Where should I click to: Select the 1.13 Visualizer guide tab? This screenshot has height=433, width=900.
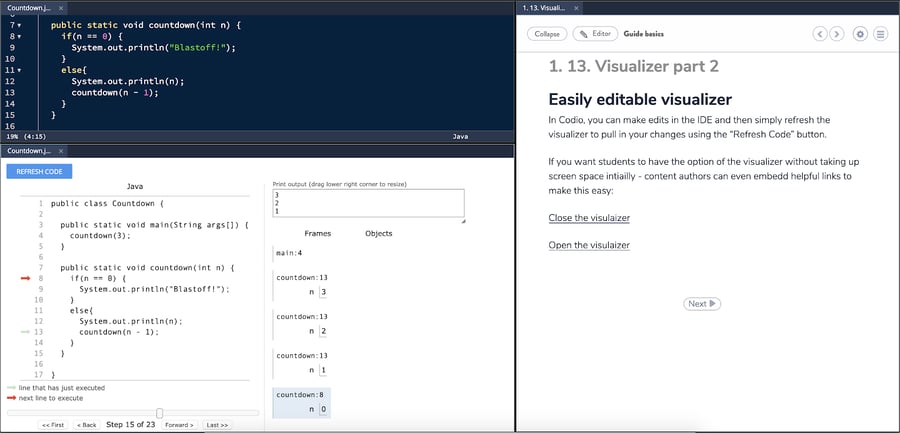547,8
